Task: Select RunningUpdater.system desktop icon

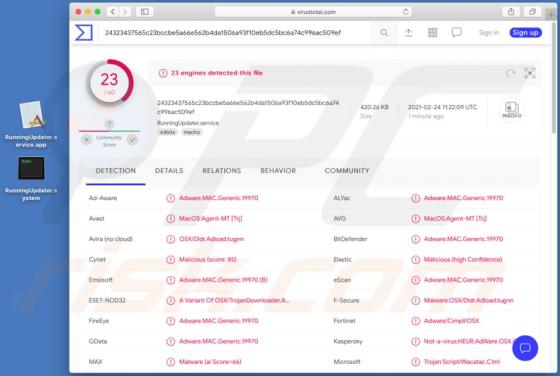Action: (x=31, y=179)
